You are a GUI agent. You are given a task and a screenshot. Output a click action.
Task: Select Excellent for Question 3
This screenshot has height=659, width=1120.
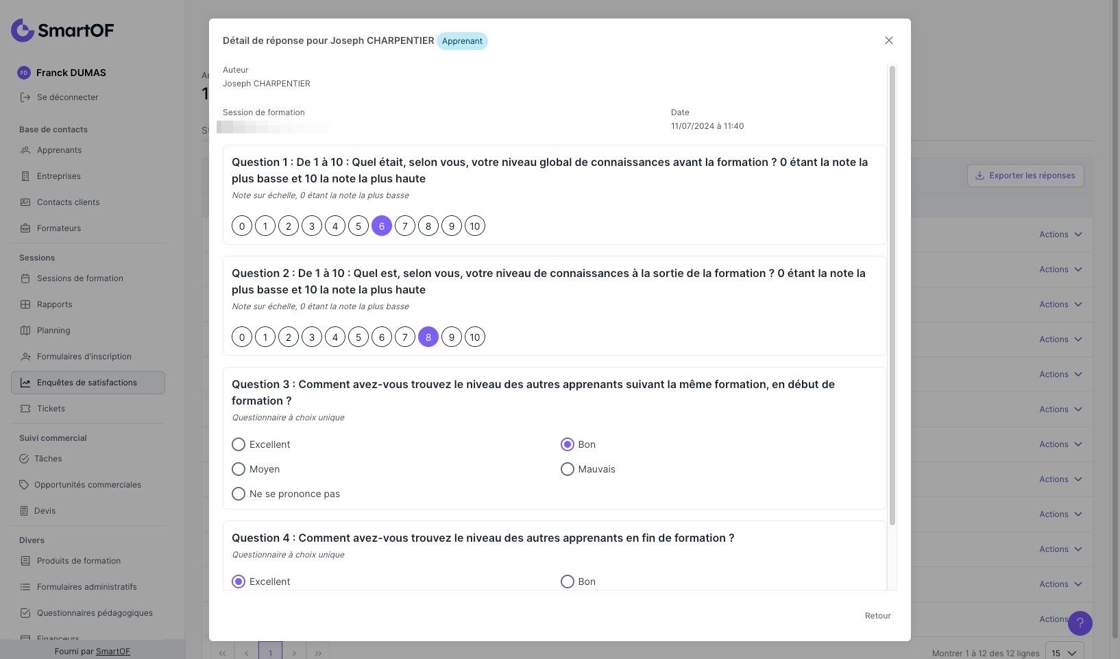(x=238, y=444)
